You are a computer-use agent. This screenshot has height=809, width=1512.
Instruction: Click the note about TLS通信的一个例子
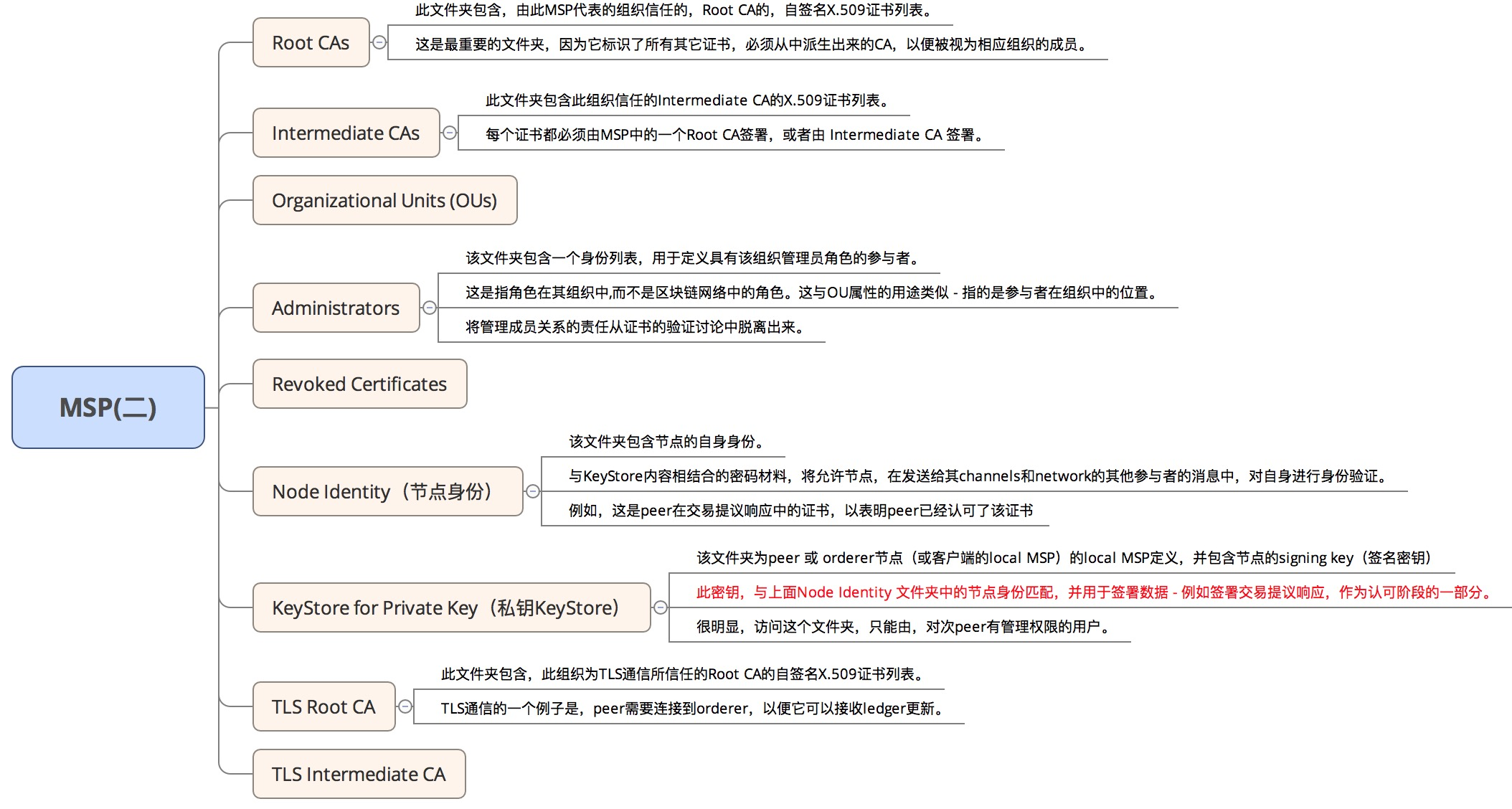(x=691, y=709)
